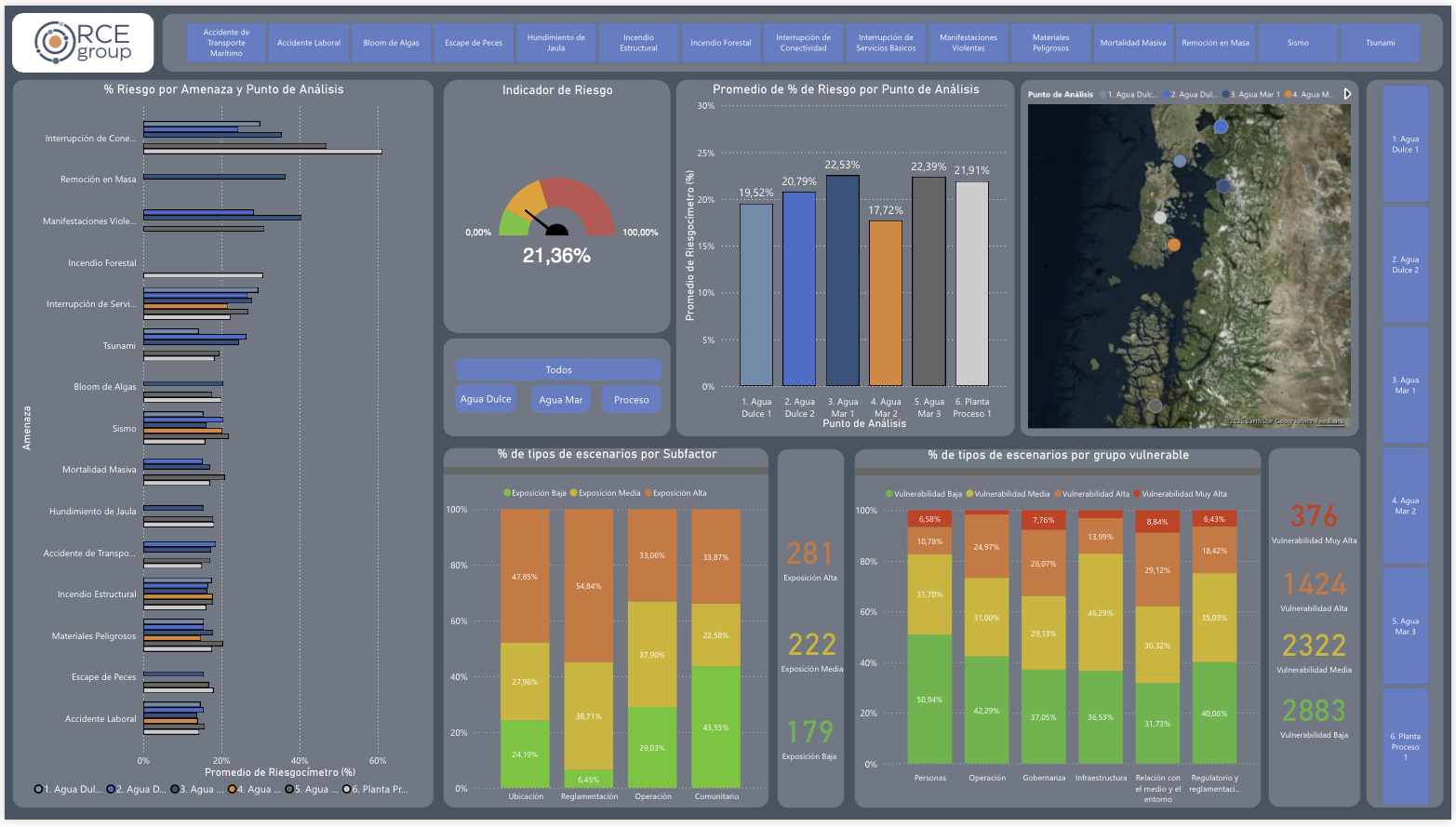Click the 6. Planta Pr... legend marker in the left chart
The width and height of the screenshot is (1456, 827).
coord(347,790)
